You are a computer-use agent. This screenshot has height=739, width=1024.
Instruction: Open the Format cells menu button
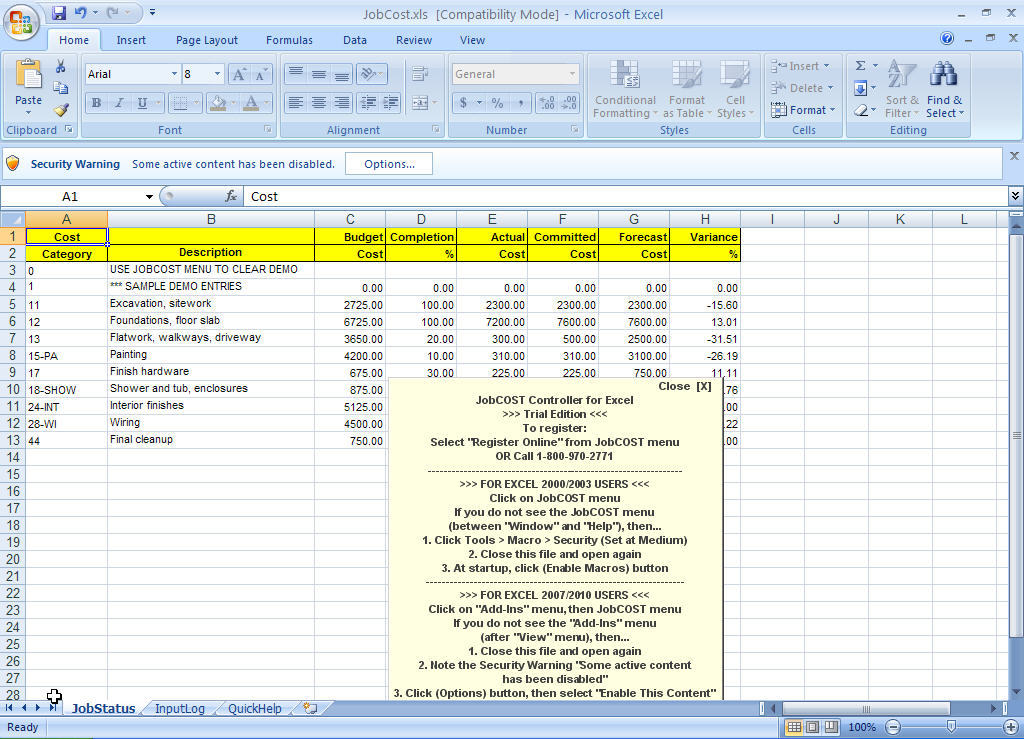coord(803,110)
